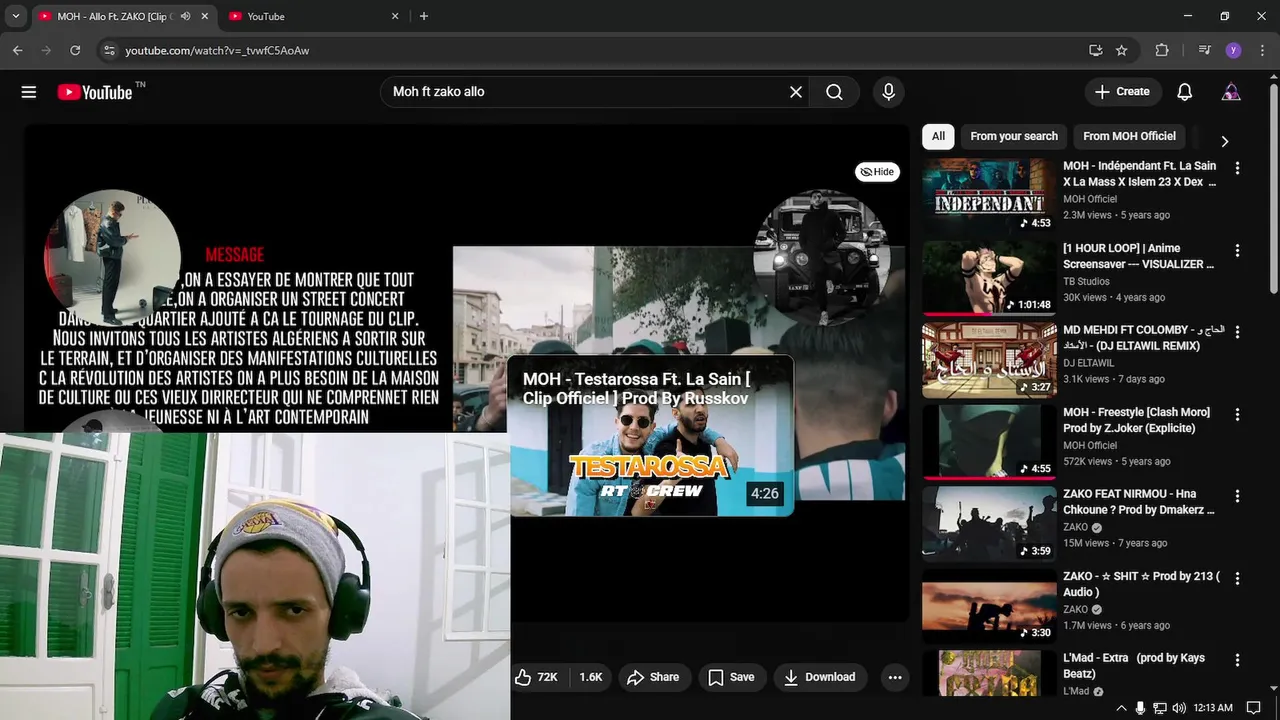Save video to playlist

[x=731, y=677]
